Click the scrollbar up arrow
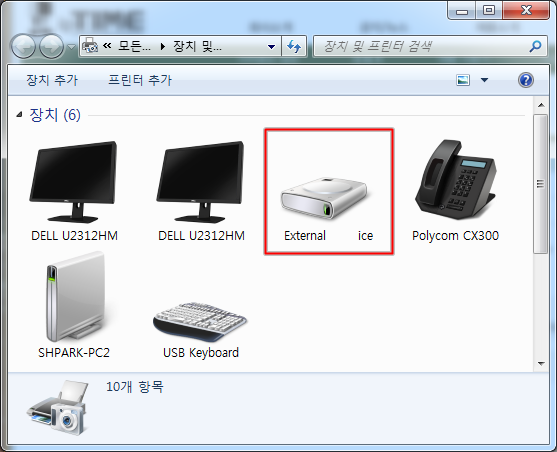This screenshot has width=557, height=452. click(x=541, y=105)
